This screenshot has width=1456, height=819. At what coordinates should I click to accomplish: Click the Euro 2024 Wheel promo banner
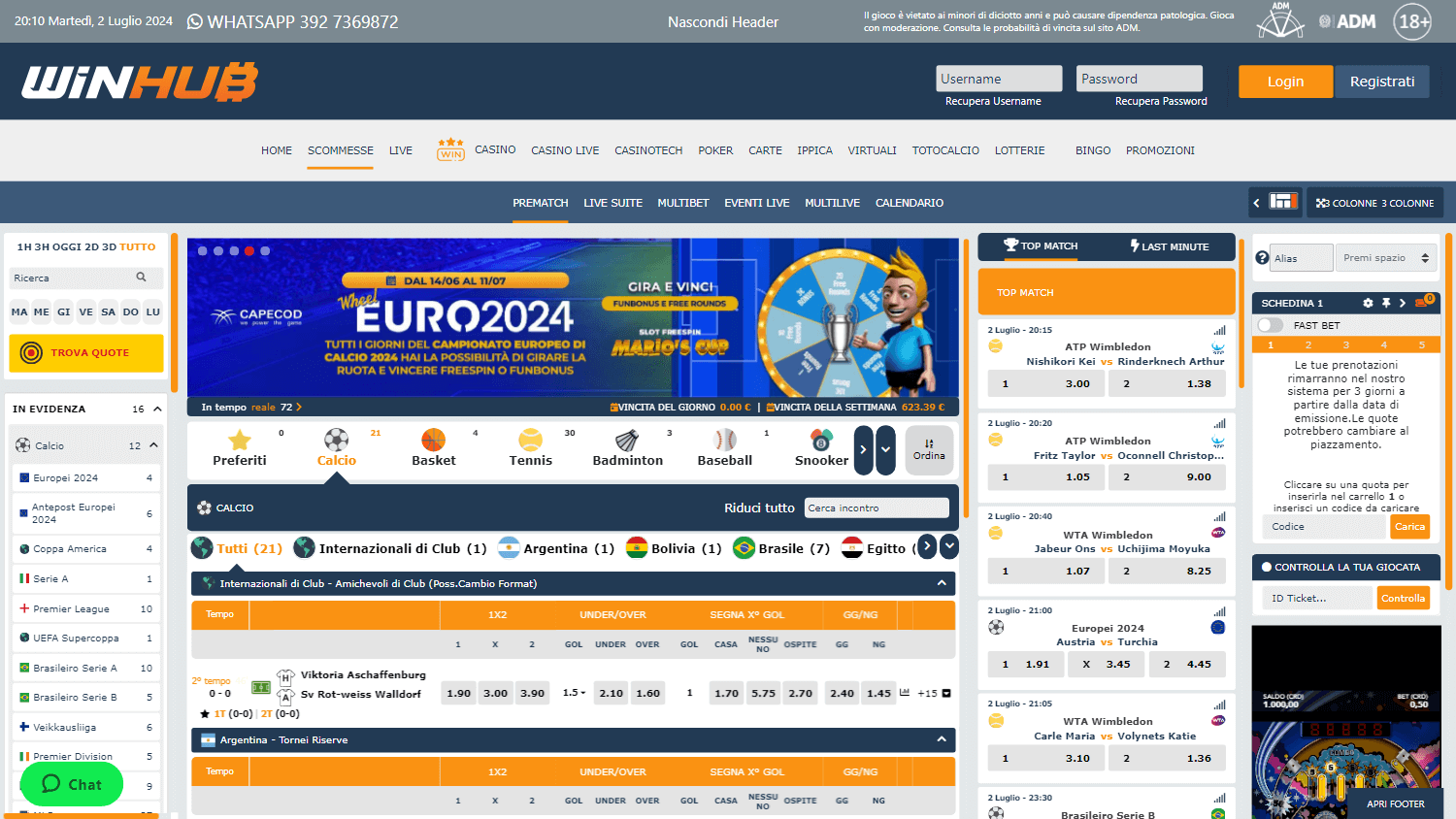coord(573,318)
